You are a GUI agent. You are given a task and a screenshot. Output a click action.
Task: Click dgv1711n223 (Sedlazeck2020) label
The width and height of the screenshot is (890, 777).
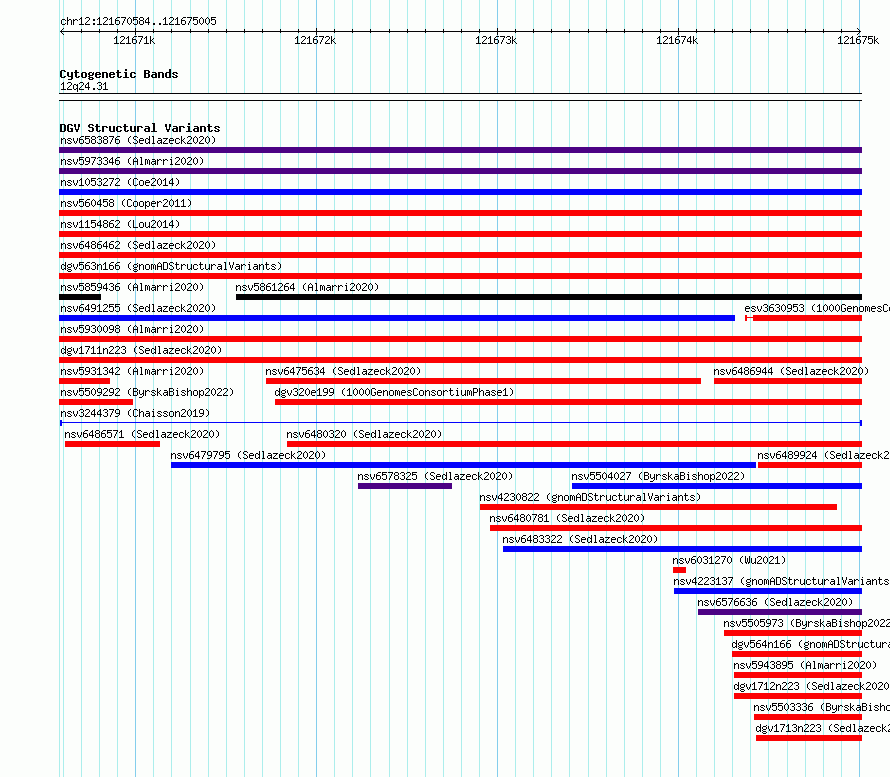141,350
